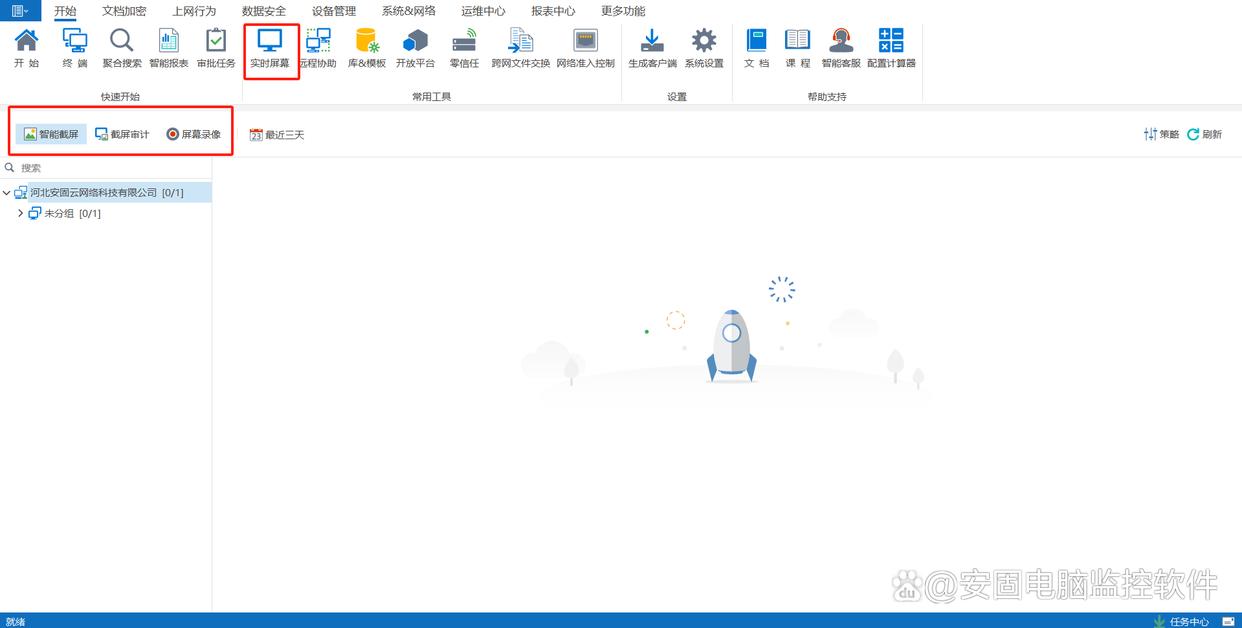Open the 零信任 zero trust tool

pos(464,48)
